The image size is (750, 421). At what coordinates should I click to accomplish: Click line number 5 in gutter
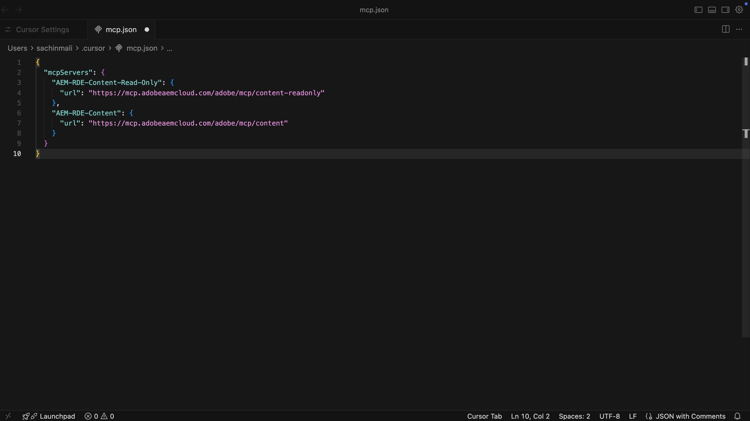click(x=19, y=103)
